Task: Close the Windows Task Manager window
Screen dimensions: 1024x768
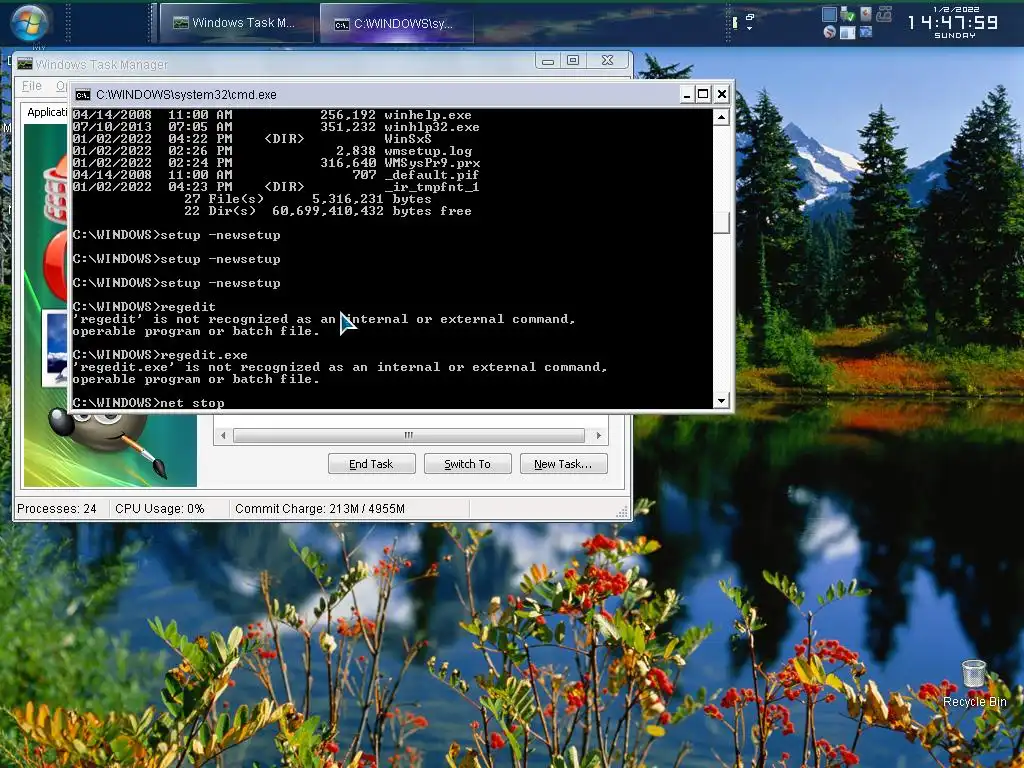Action: [607, 61]
